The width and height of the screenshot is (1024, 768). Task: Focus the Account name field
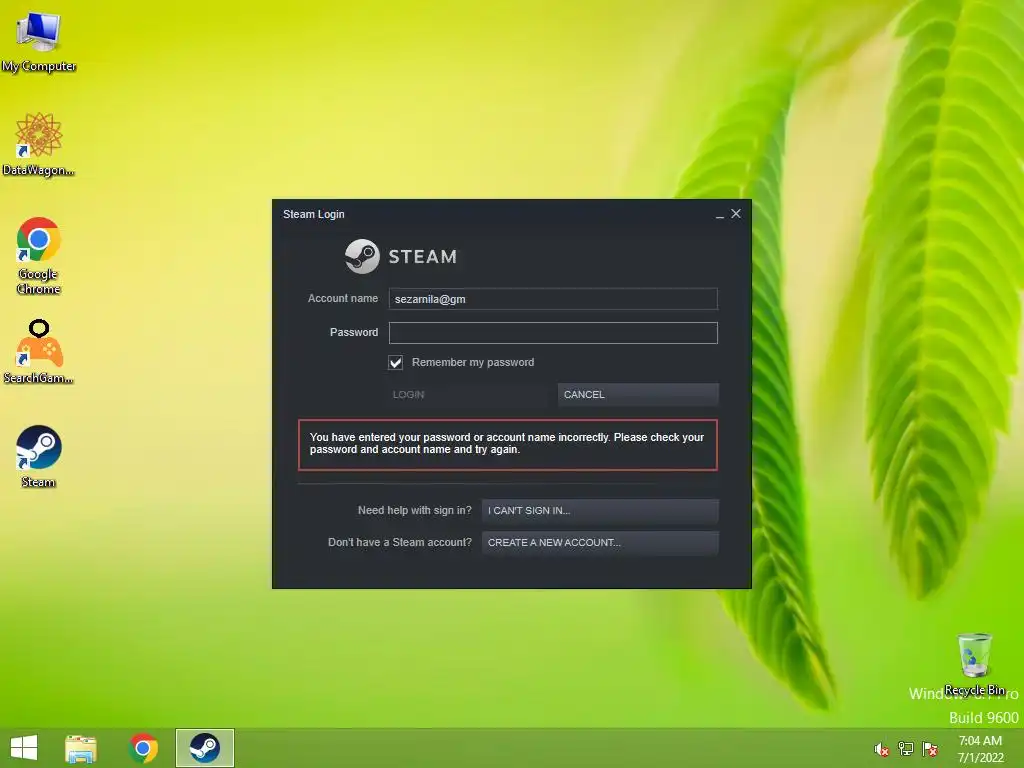[553, 299]
